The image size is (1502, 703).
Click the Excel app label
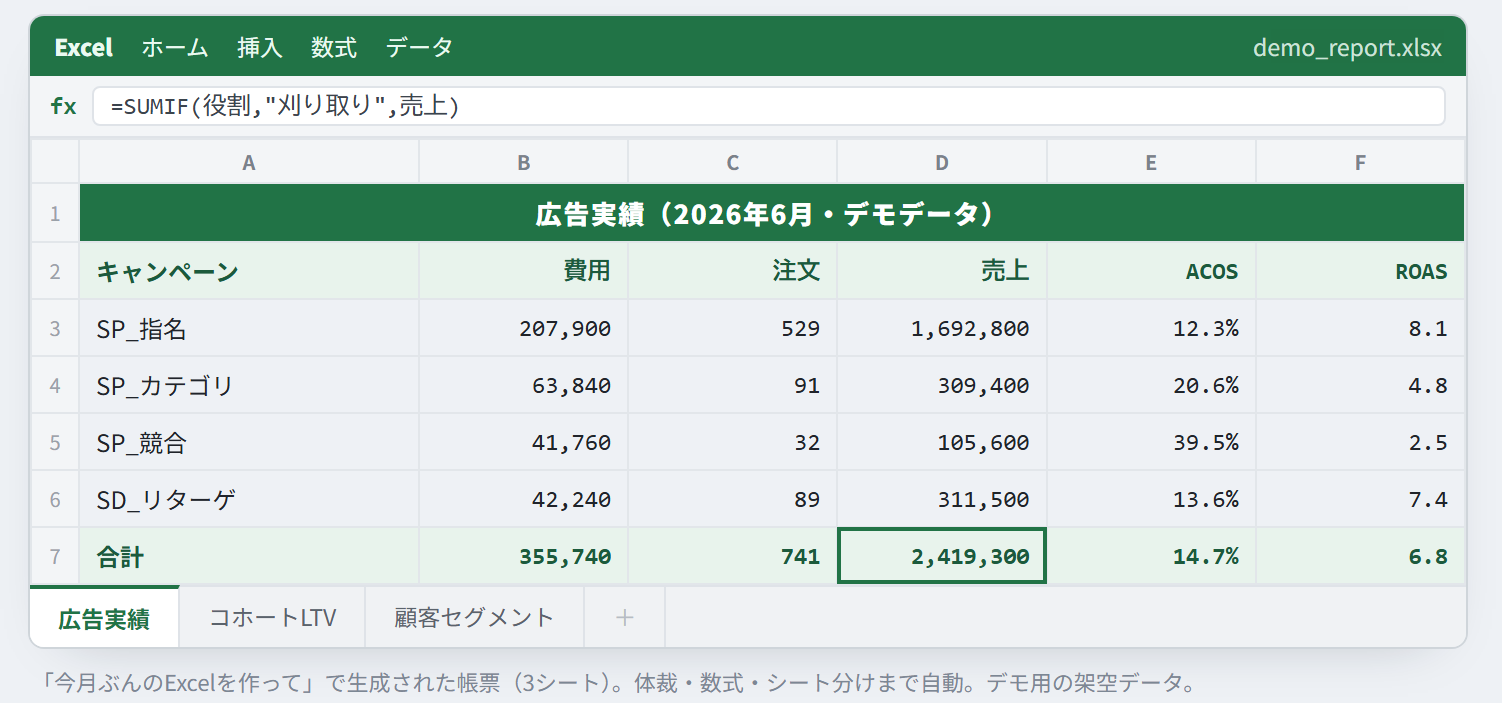[x=84, y=47]
